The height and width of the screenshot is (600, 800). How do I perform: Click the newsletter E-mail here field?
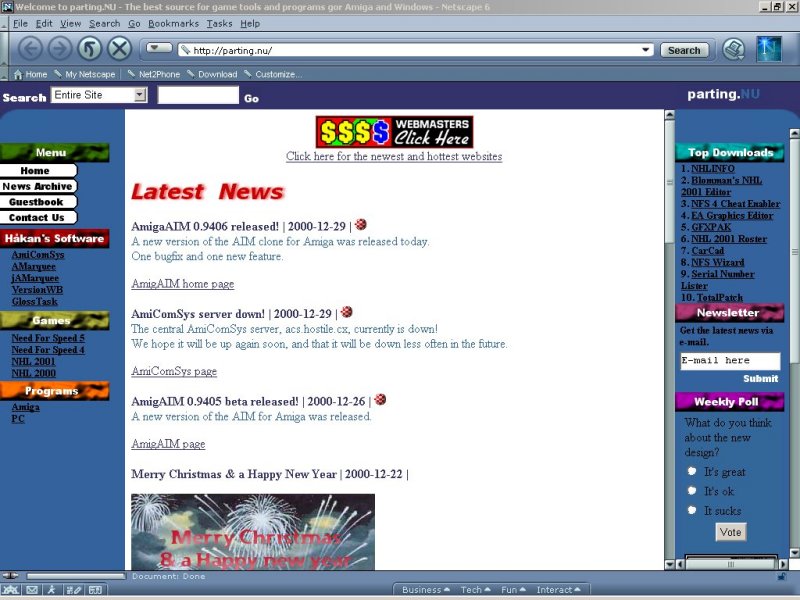730,361
